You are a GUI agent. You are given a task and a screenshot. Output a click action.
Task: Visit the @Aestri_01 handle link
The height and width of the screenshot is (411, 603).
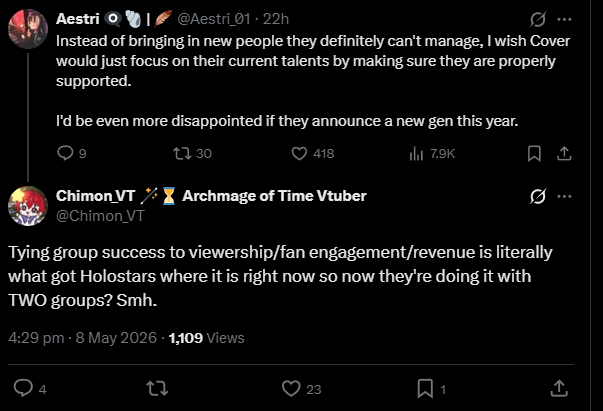(x=214, y=19)
